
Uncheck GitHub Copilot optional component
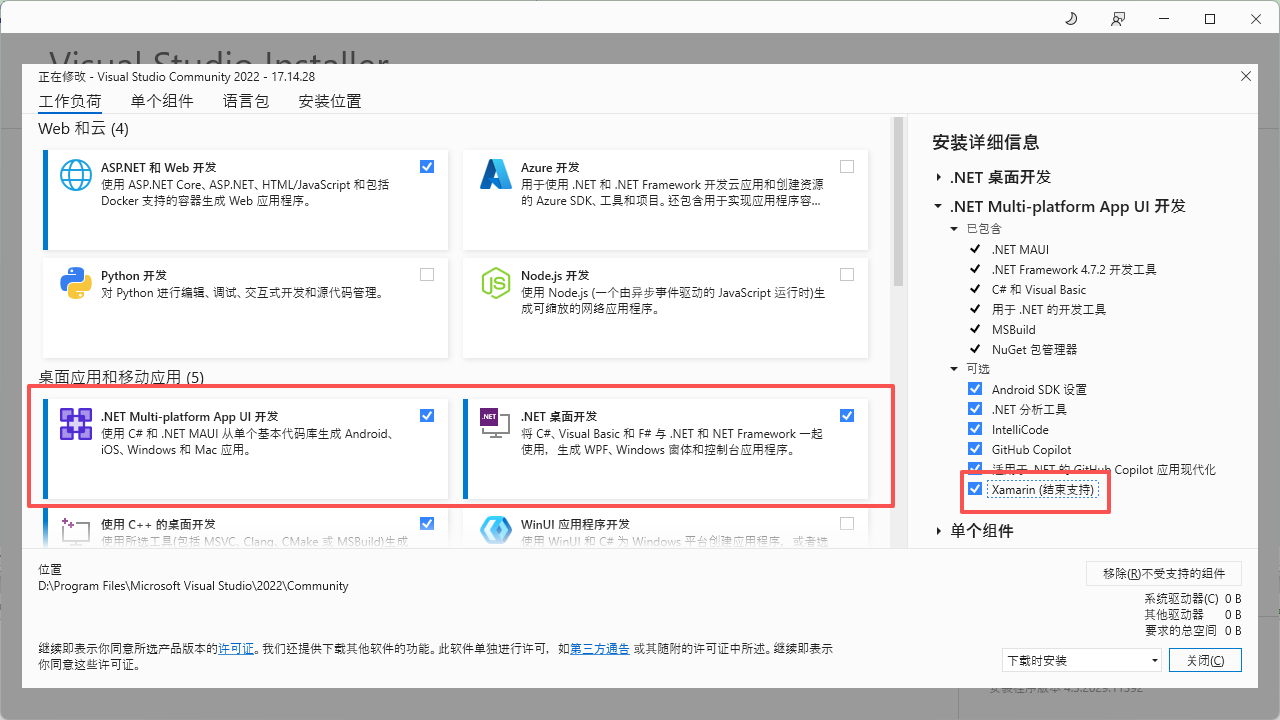(x=975, y=449)
